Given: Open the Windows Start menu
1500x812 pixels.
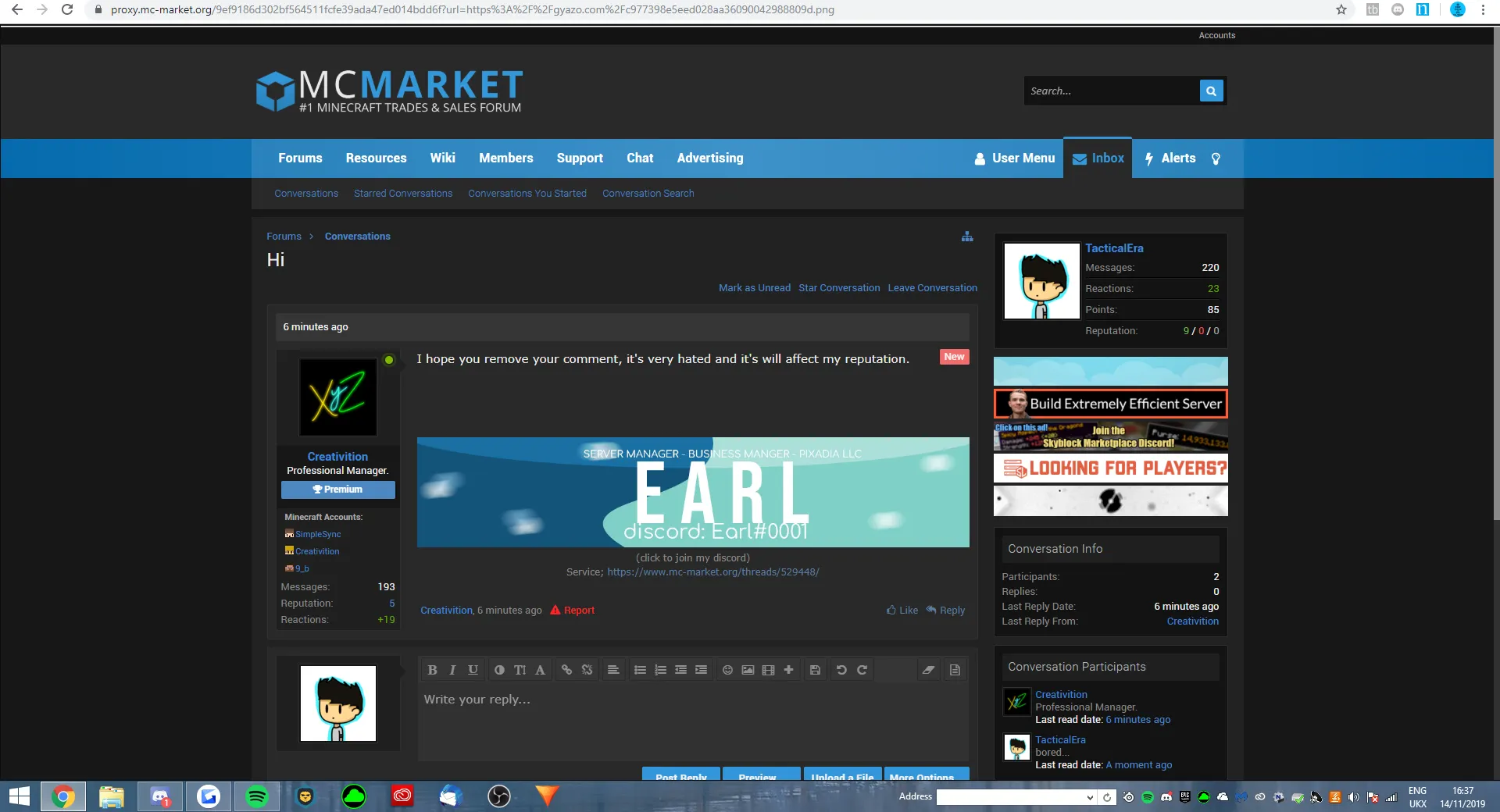Looking at the screenshot, I should tap(20, 796).
